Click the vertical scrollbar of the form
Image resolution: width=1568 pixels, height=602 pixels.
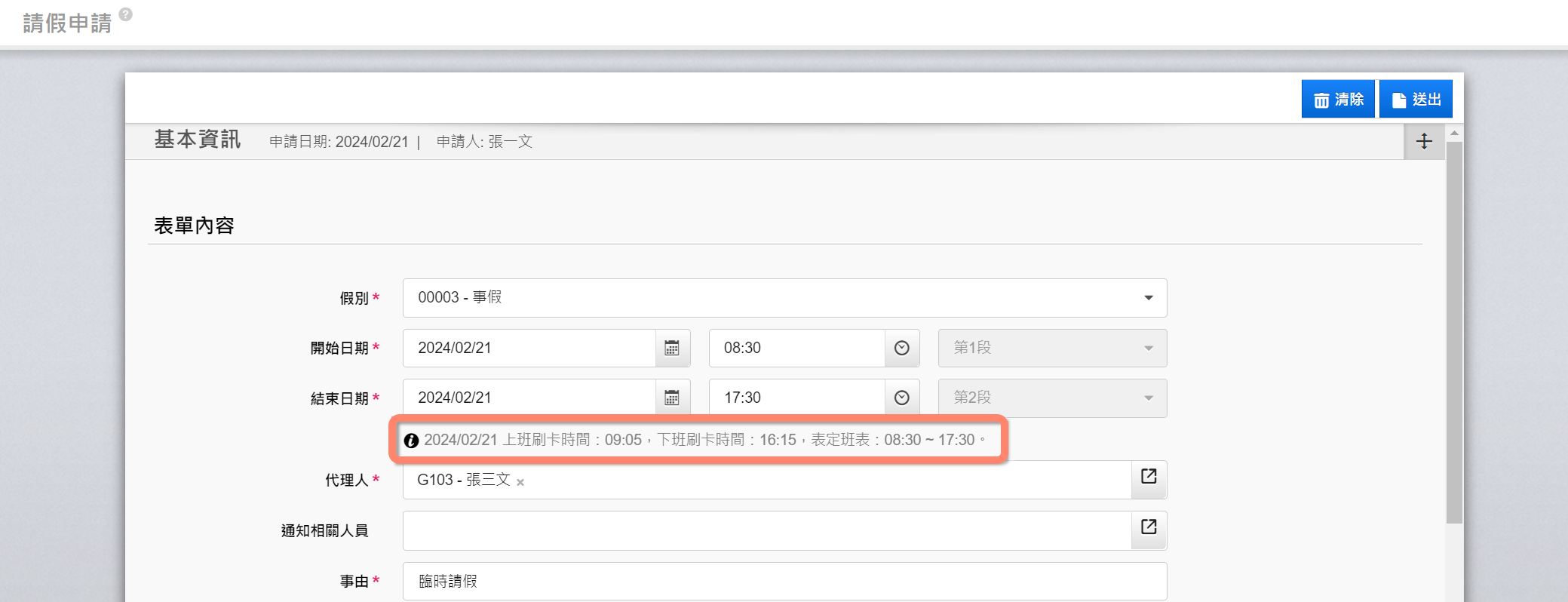(1454, 332)
